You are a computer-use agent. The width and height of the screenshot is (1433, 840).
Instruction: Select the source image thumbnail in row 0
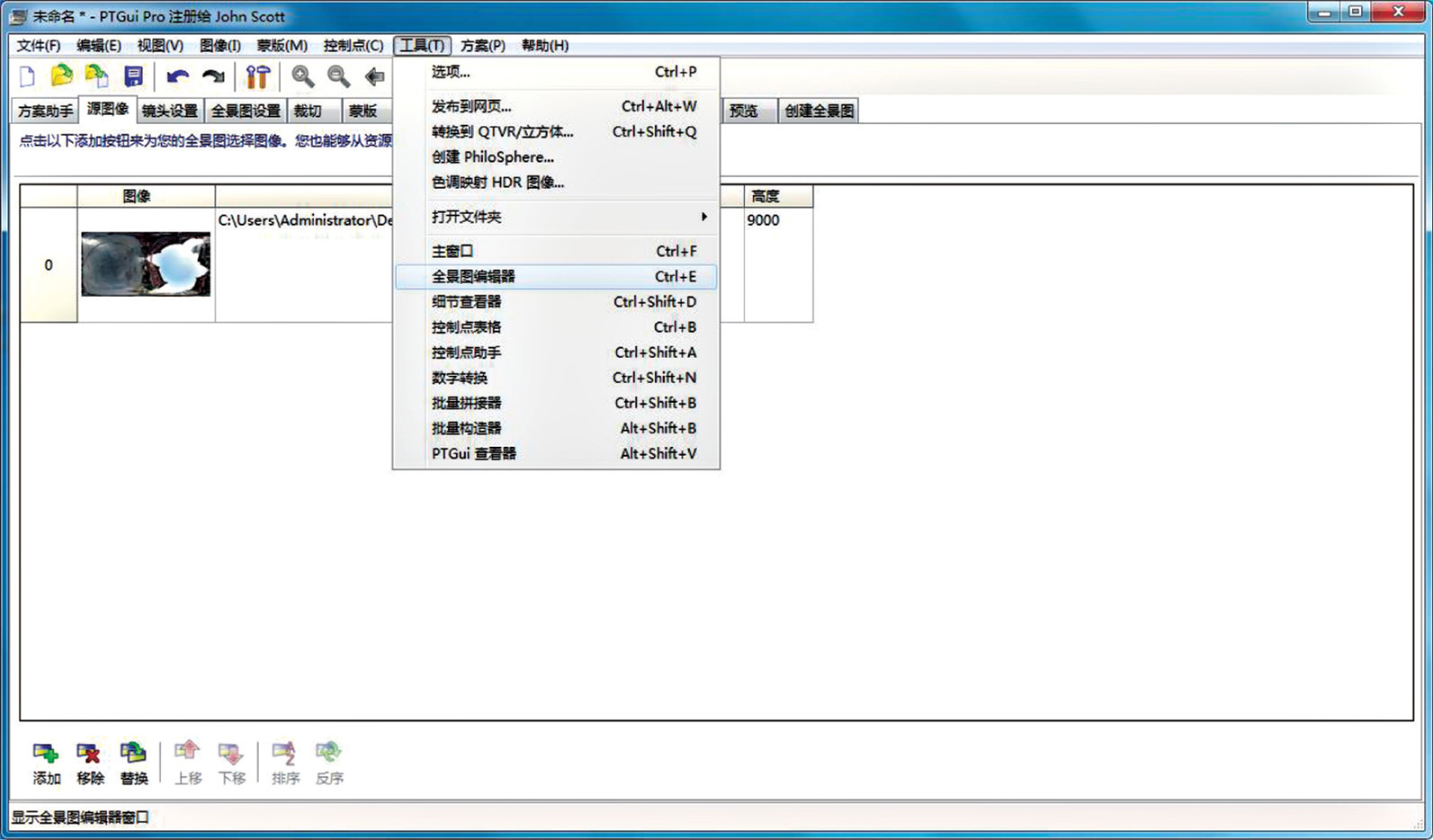[146, 264]
